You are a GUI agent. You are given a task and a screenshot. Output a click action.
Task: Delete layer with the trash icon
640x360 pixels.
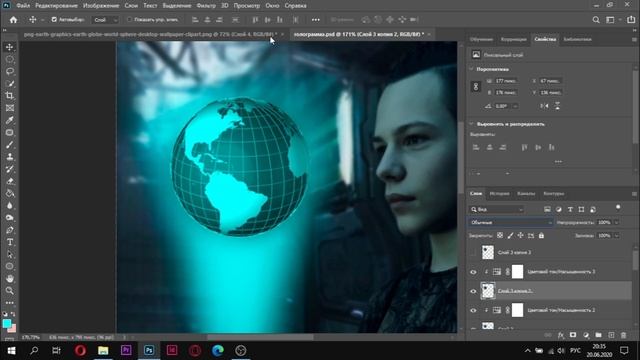624,335
